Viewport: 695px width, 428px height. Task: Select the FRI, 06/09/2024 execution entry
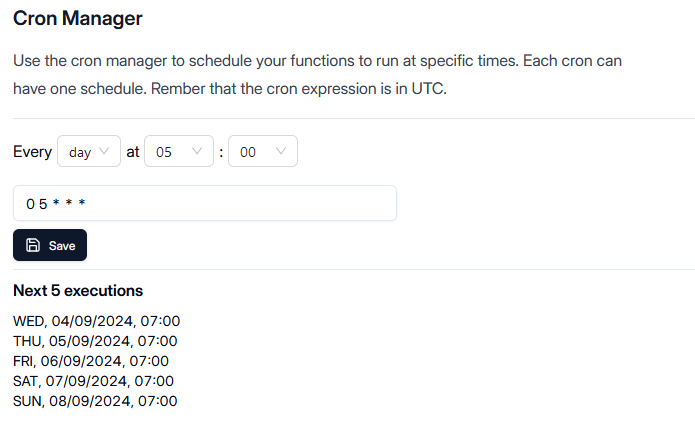[x=91, y=361]
